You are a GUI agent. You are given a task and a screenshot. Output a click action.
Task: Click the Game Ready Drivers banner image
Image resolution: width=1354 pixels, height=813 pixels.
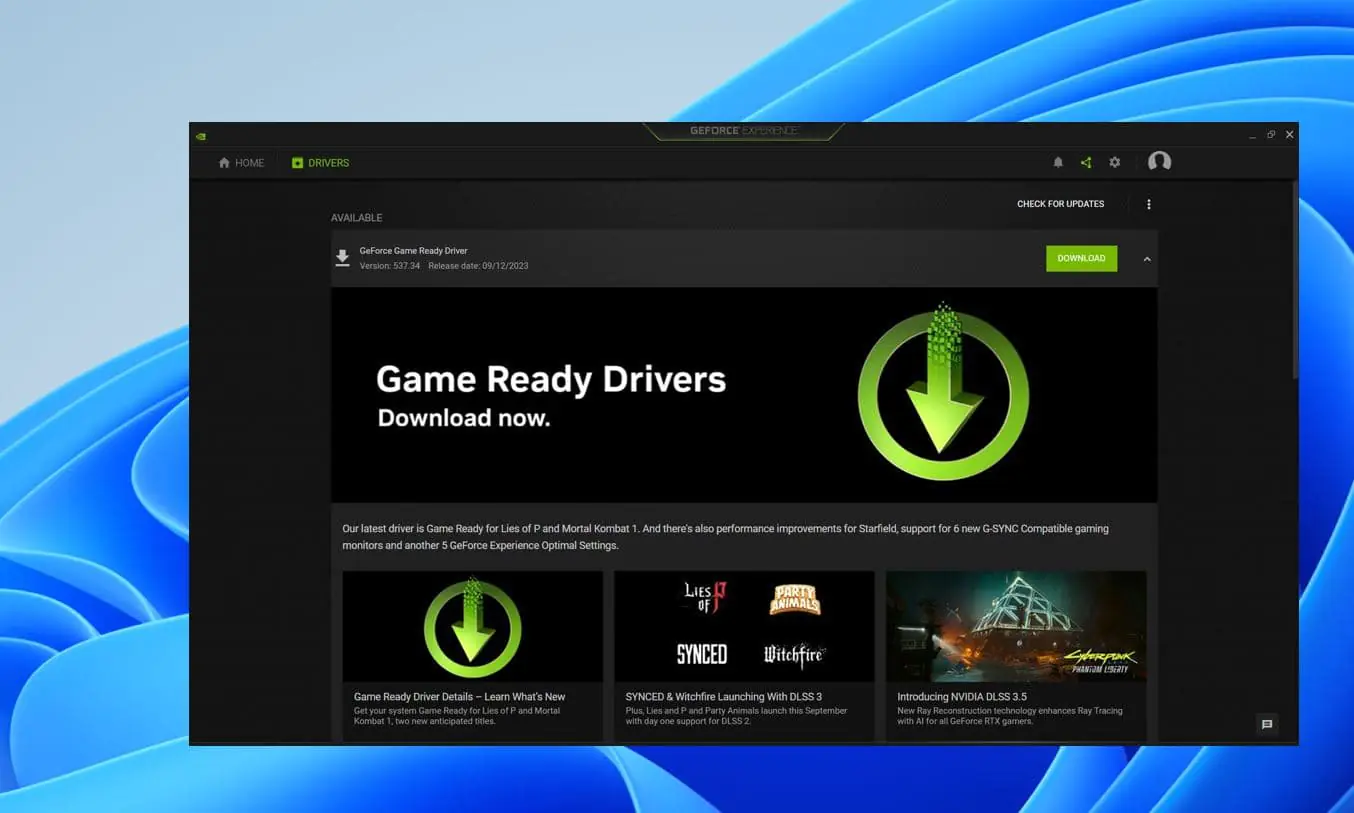pyautogui.click(x=744, y=395)
